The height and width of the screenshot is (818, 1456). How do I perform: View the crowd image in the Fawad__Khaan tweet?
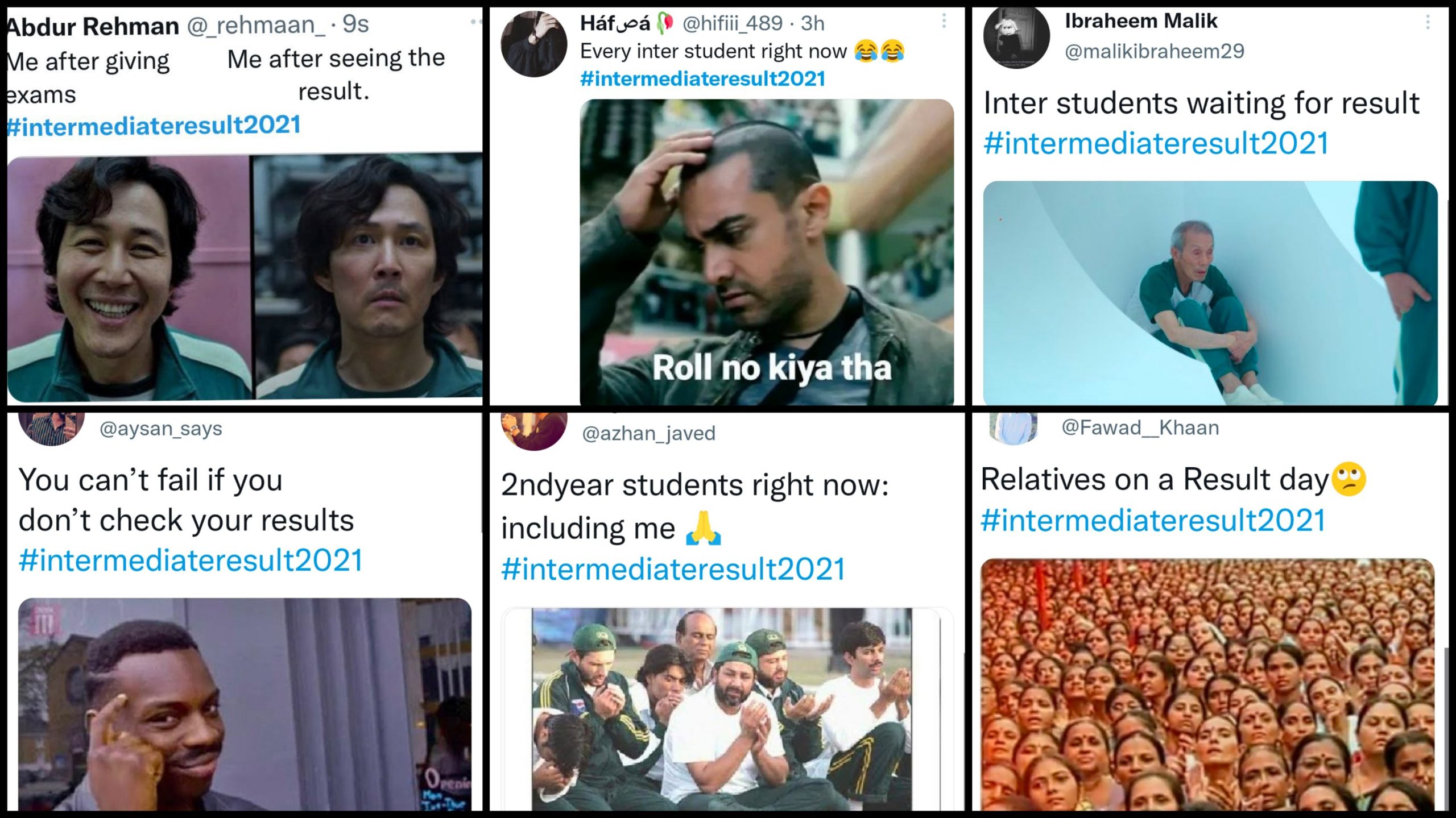(x=1207, y=684)
